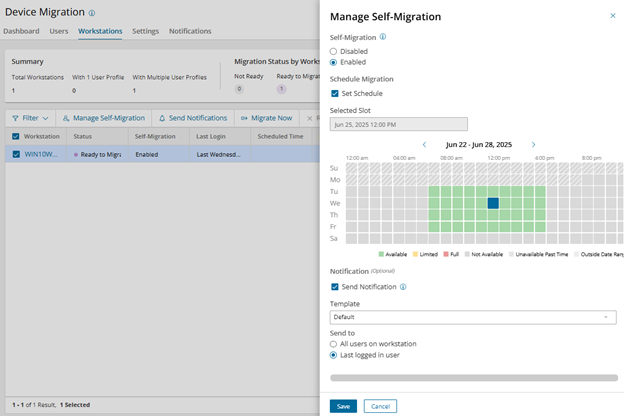Go to next week in calendar

pyautogui.click(x=533, y=145)
